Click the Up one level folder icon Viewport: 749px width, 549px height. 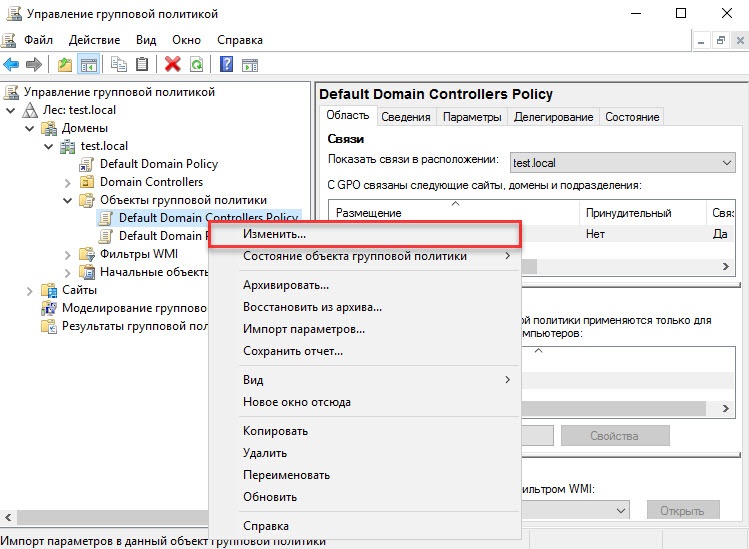click(64, 65)
